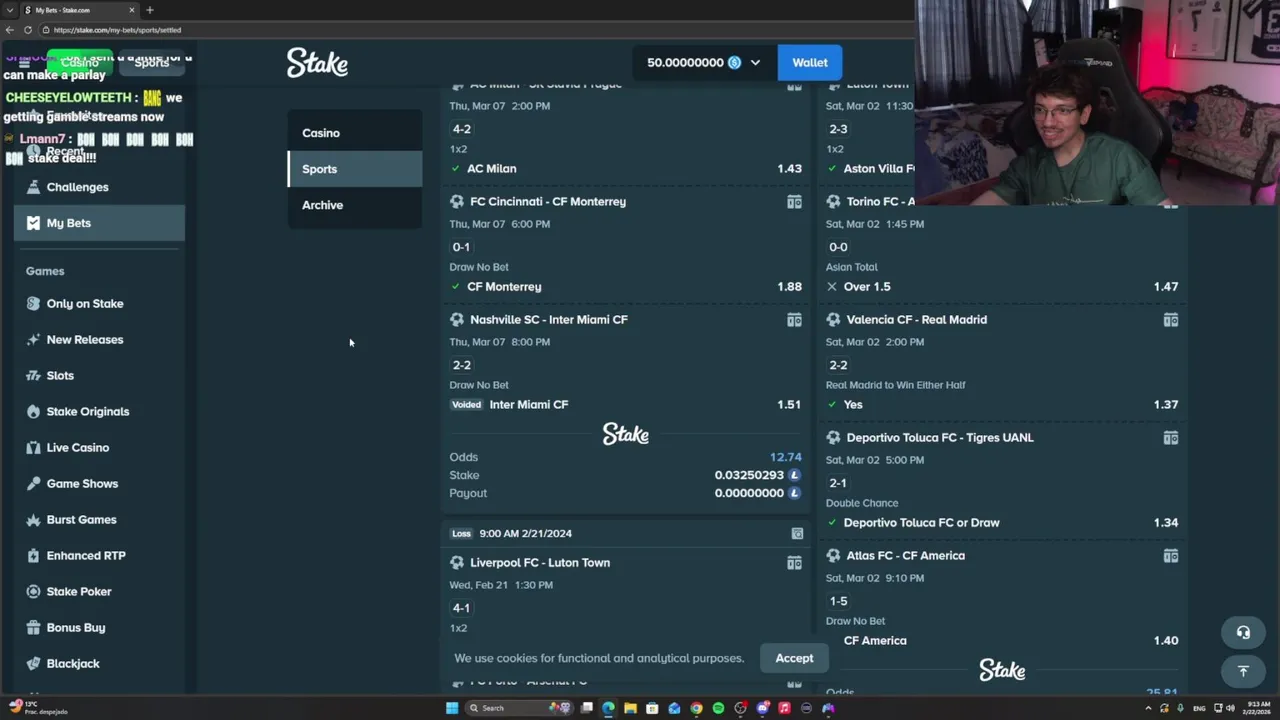The width and height of the screenshot is (1280, 720).
Task: Open stats icon for FC Cincinnati - CF Monterrey
Action: click(x=794, y=202)
